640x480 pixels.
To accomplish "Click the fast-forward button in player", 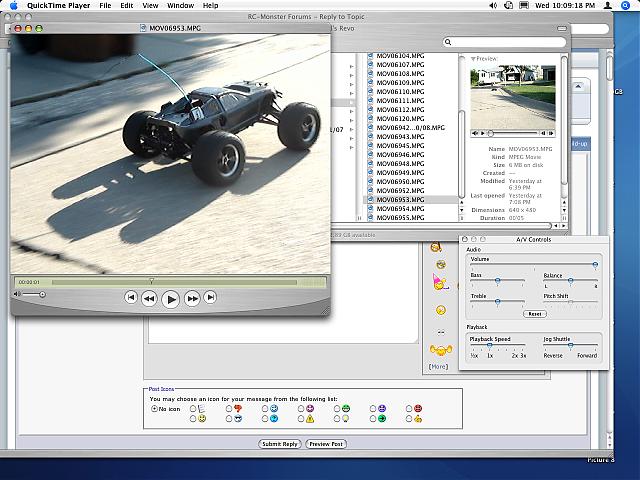I will [192, 297].
